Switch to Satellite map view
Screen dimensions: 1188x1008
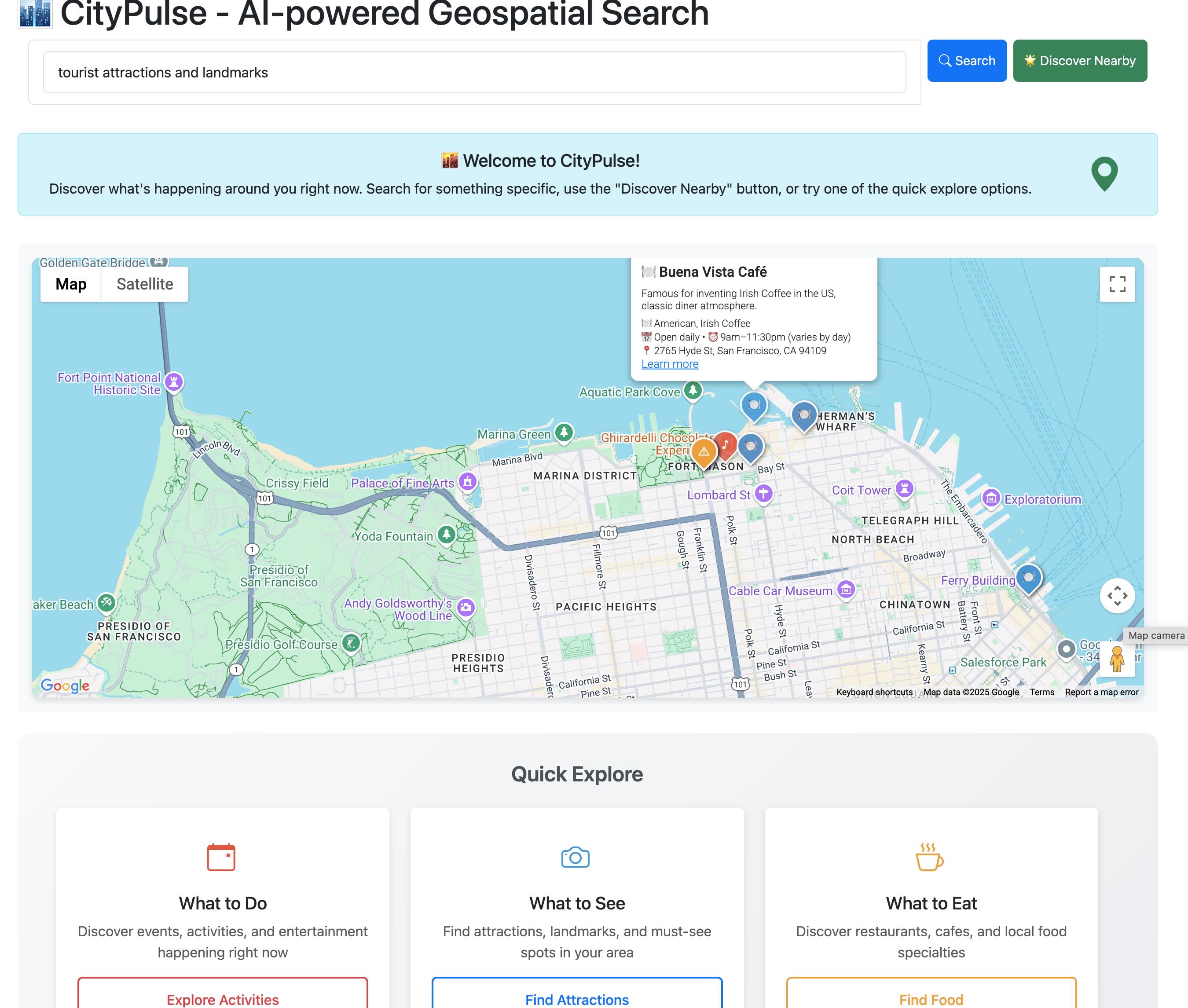pyautogui.click(x=145, y=284)
